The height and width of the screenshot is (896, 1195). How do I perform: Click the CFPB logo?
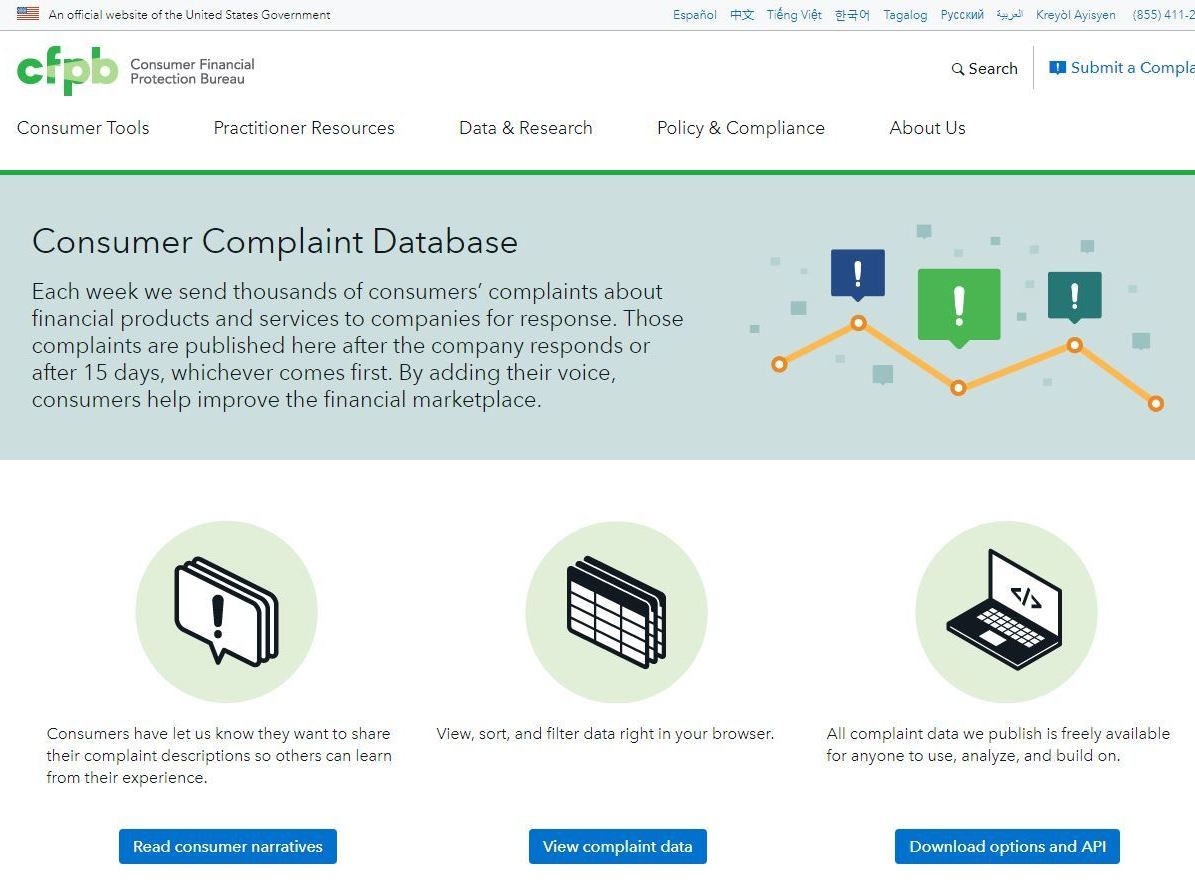coord(68,70)
